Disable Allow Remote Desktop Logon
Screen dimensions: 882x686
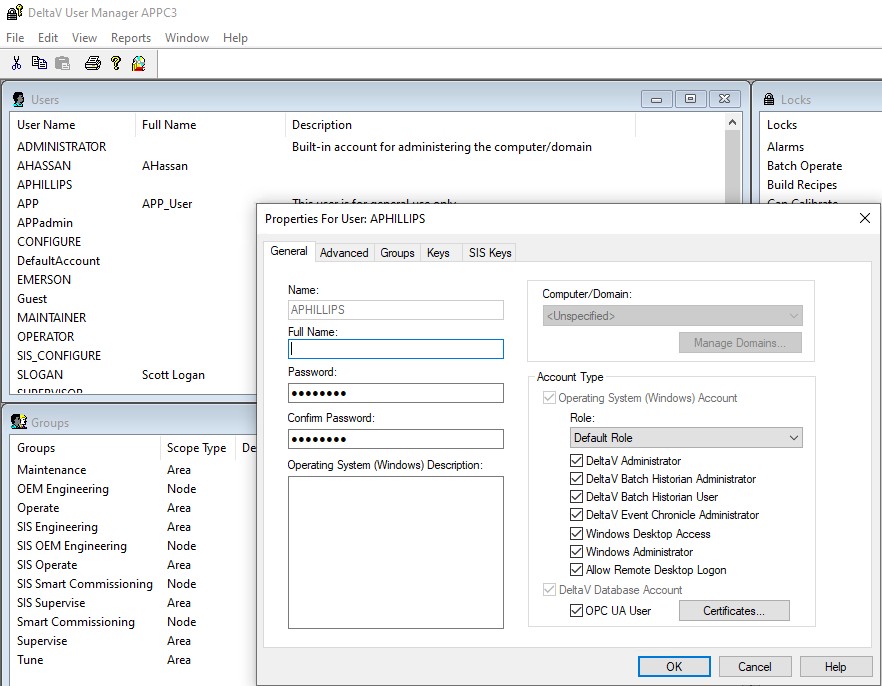pyautogui.click(x=576, y=570)
